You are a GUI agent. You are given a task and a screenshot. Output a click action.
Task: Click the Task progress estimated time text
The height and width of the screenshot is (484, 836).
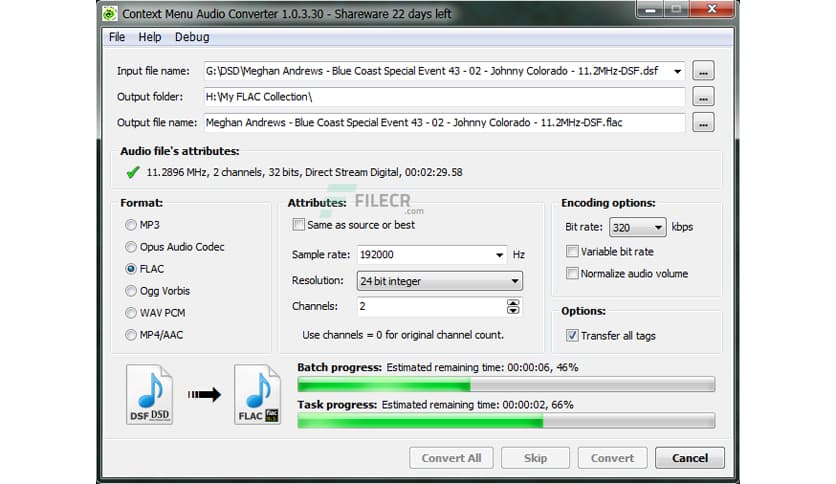tap(478, 405)
